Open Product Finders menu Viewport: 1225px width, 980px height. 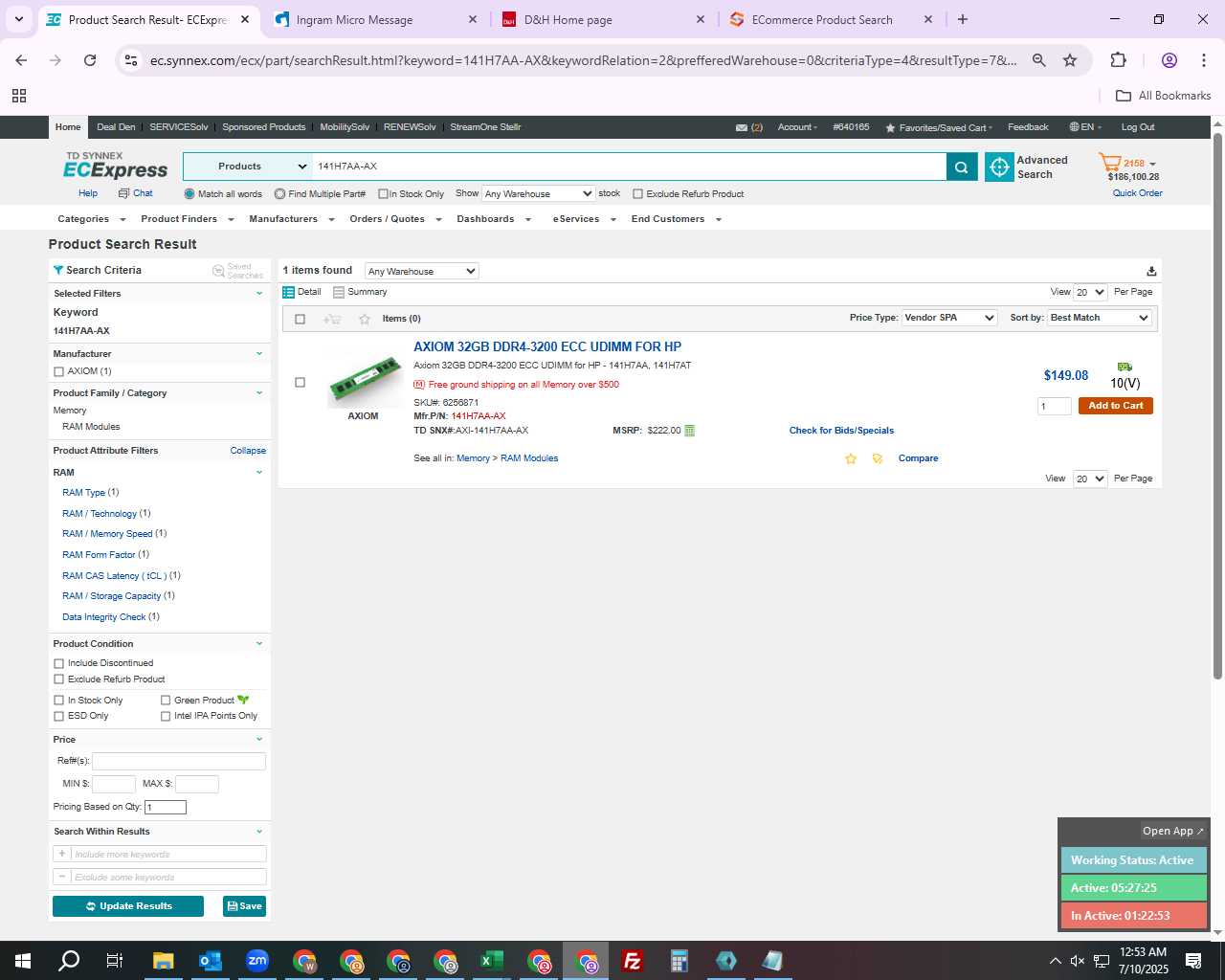coord(188,219)
